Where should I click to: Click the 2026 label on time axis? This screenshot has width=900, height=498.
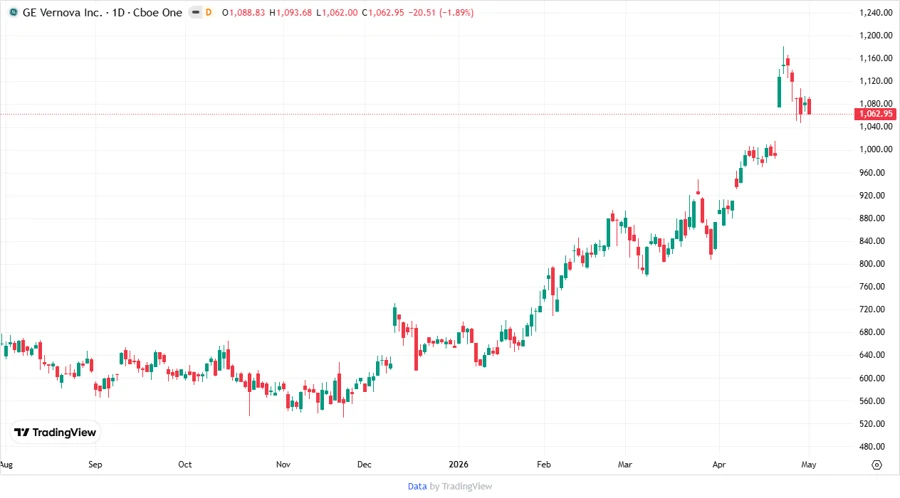tap(459, 464)
